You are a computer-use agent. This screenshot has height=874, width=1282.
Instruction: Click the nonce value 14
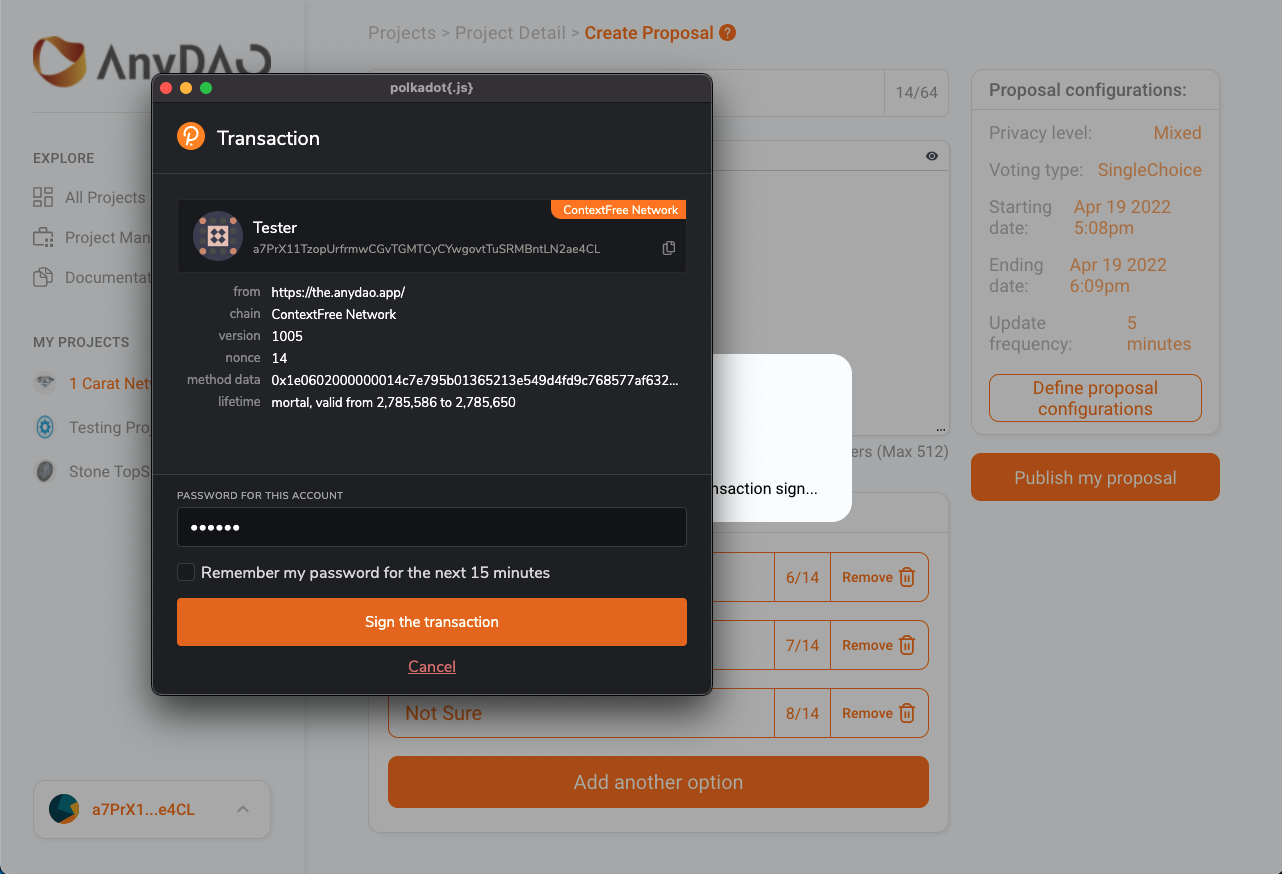[279, 358]
